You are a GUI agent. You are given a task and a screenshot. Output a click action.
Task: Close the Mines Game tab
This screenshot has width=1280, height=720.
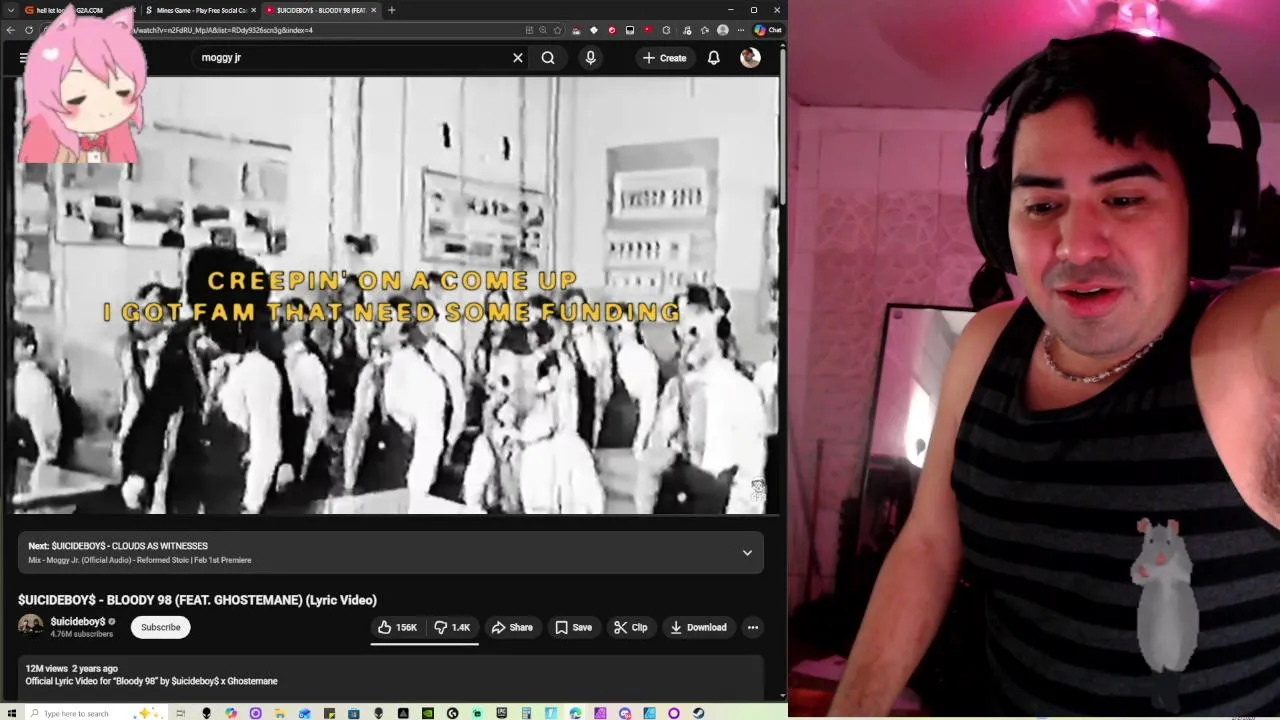253,10
